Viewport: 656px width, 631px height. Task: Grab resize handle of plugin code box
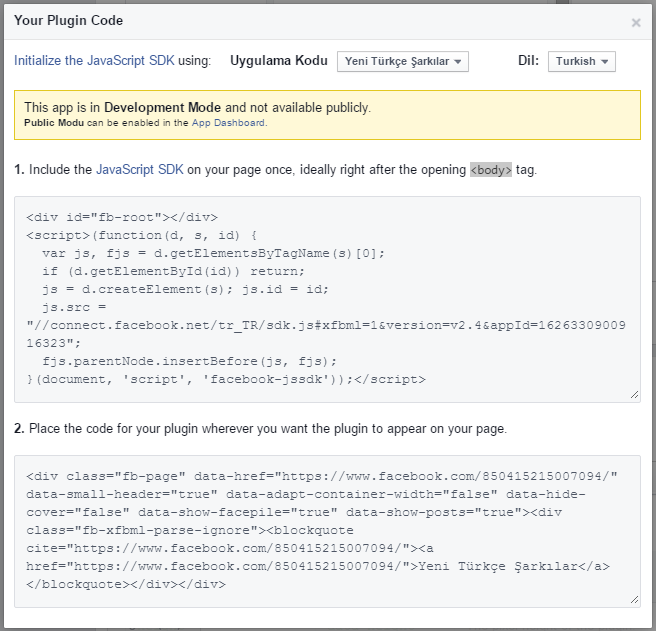(x=634, y=600)
